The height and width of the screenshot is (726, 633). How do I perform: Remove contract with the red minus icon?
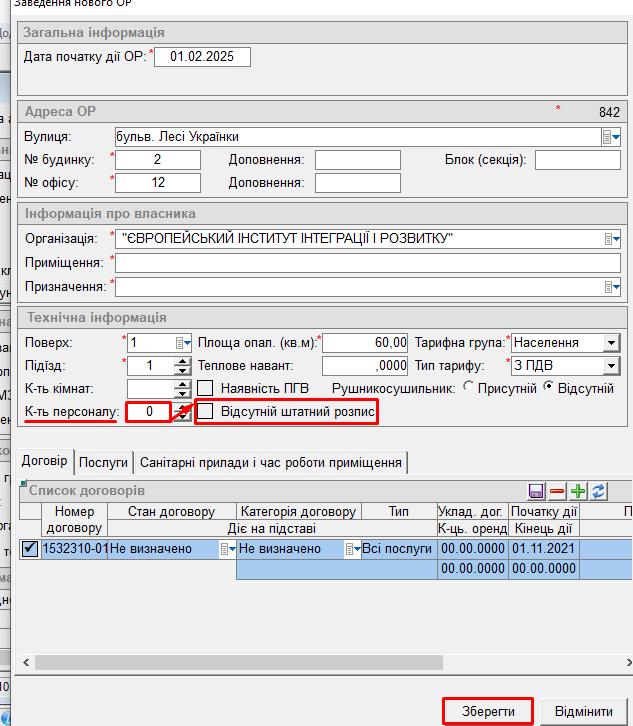point(557,491)
